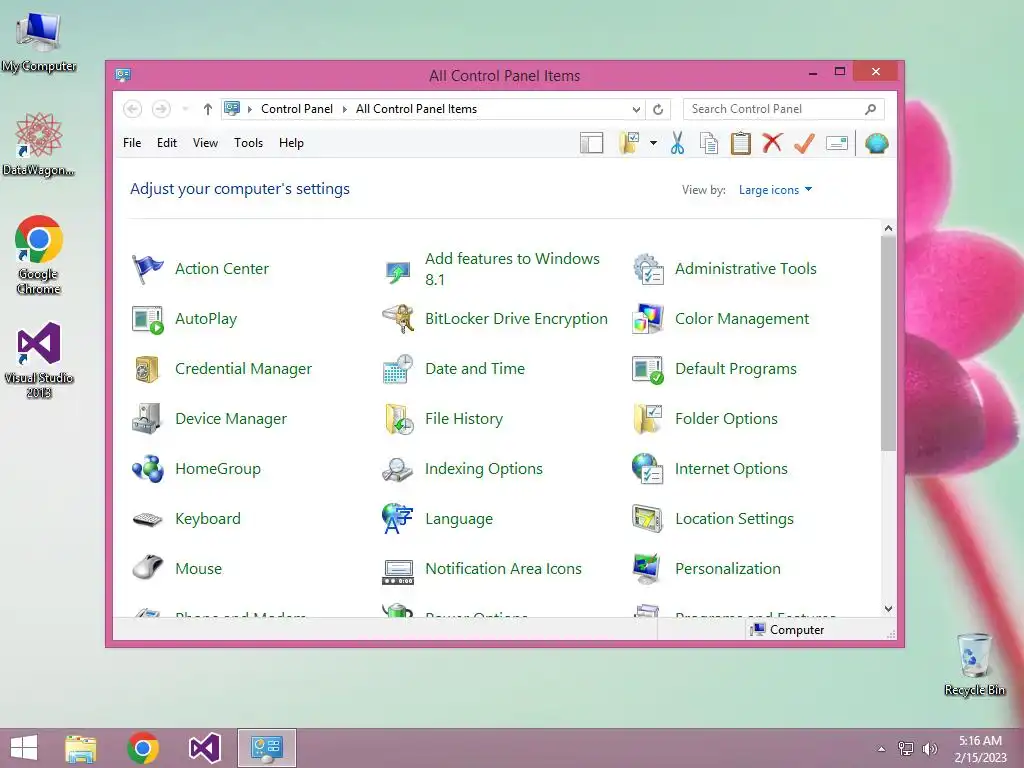The width and height of the screenshot is (1024, 768).
Task: Click the scroll down arrow
Action: click(x=888, y=609)
